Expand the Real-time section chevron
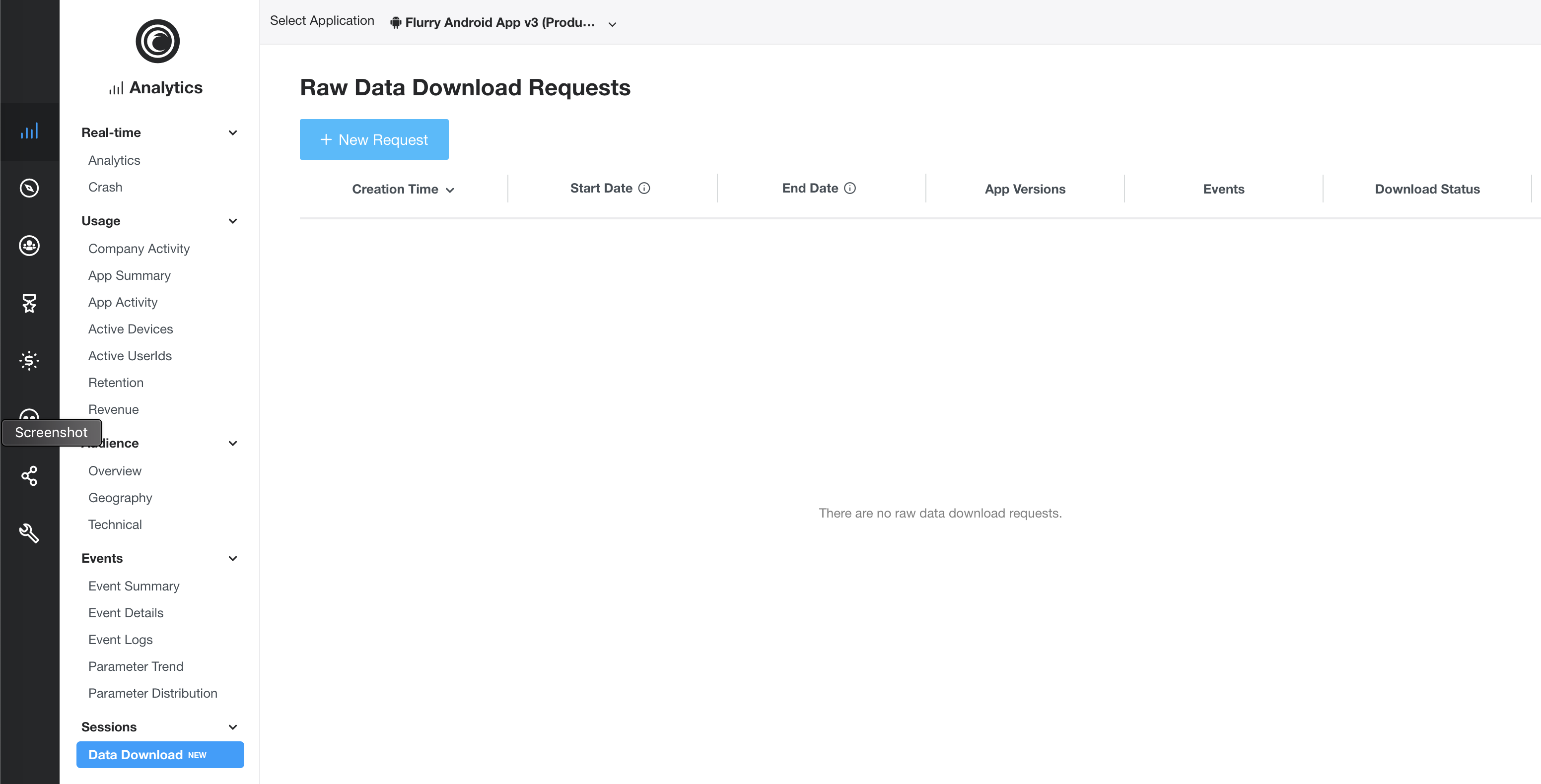The width and height of the screenshot is (1541, 784). (x=232, y=131)
